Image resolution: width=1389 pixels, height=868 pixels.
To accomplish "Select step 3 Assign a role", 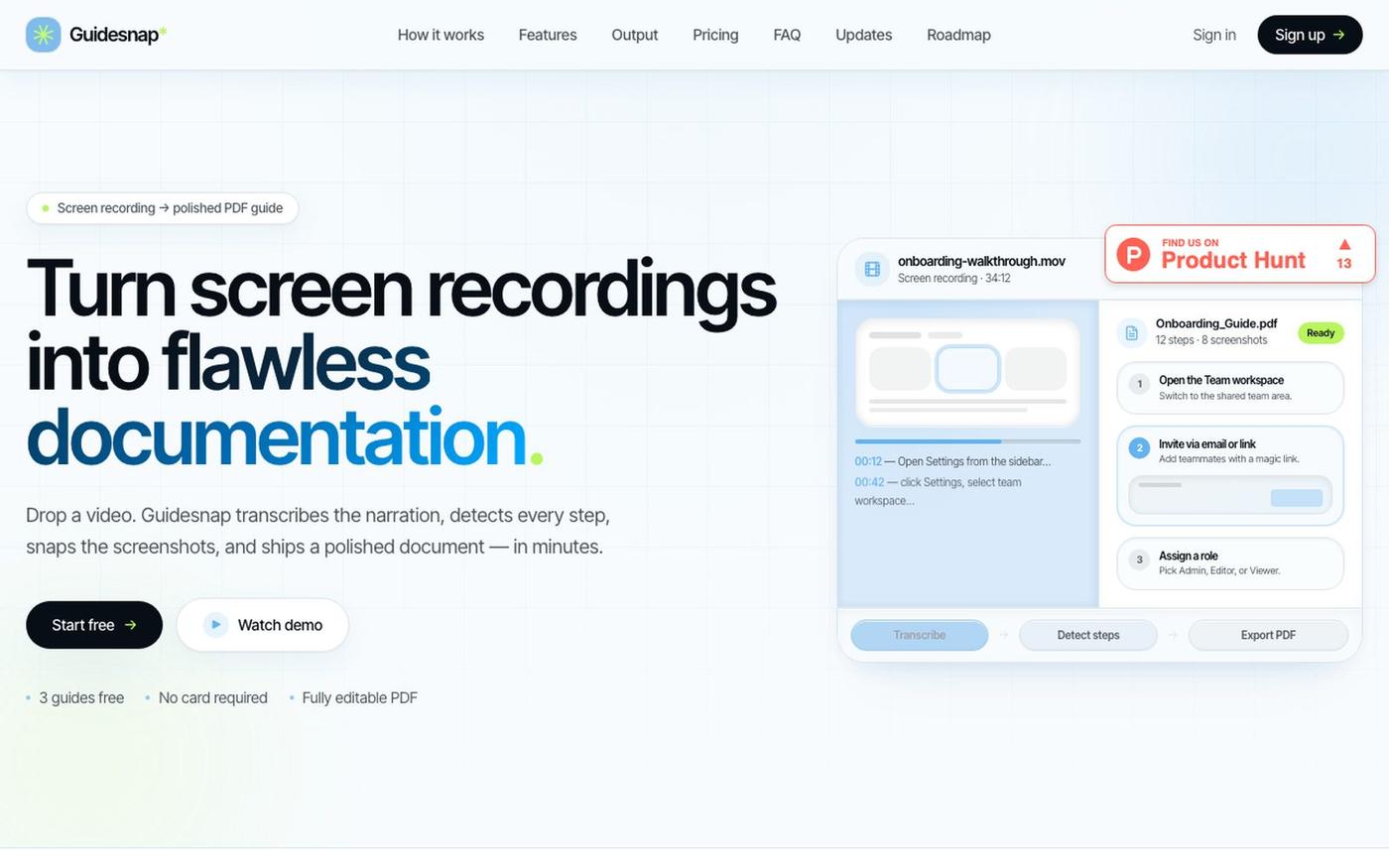I will (x=1230, y=563).
